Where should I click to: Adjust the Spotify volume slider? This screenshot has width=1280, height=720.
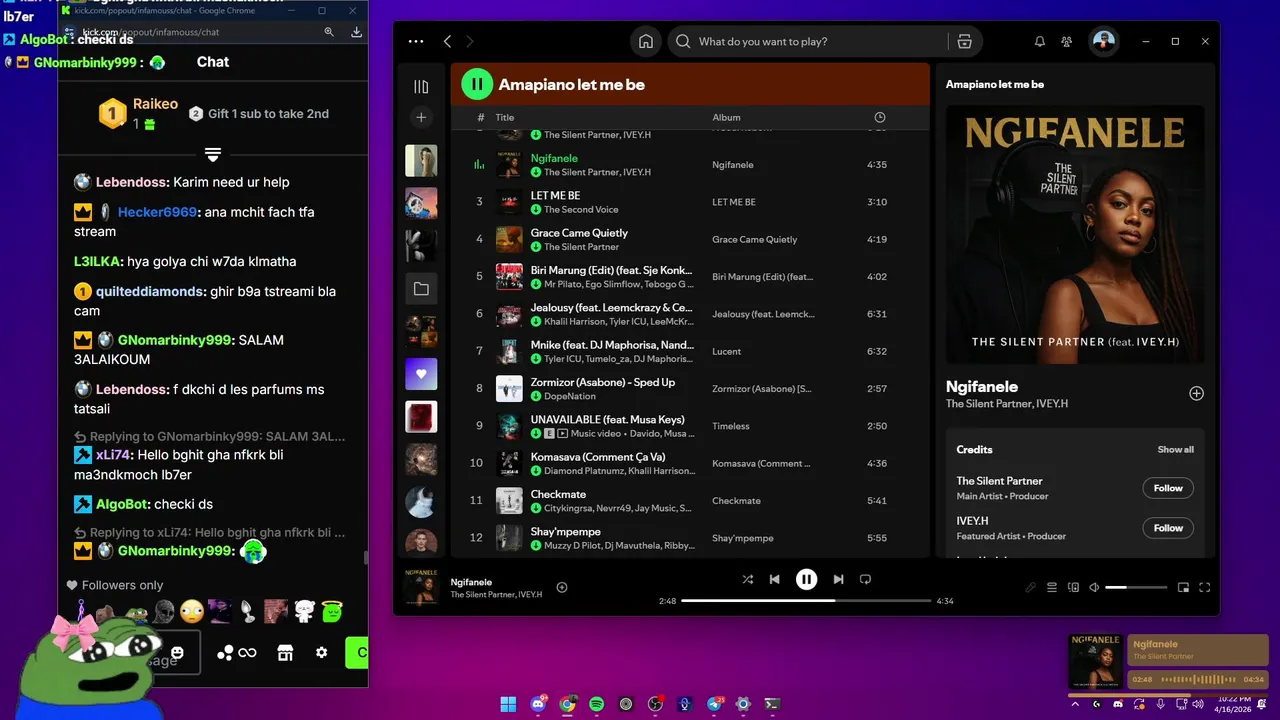1136,588
